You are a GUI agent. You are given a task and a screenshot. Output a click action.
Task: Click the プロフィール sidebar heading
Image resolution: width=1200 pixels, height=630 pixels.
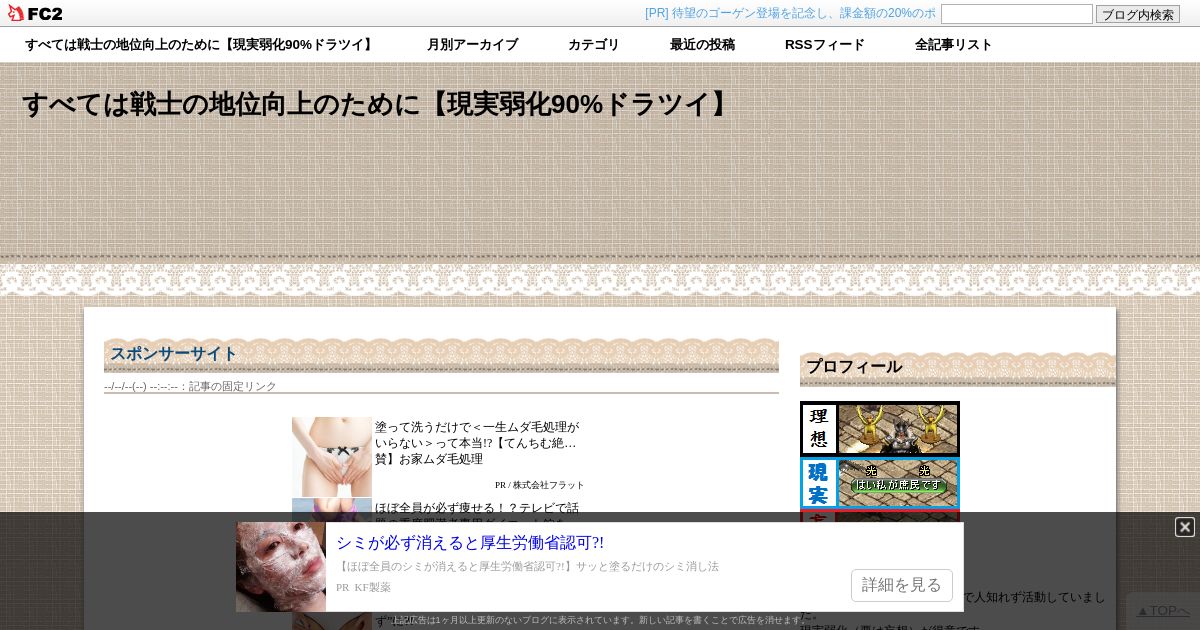click(854, 367)
